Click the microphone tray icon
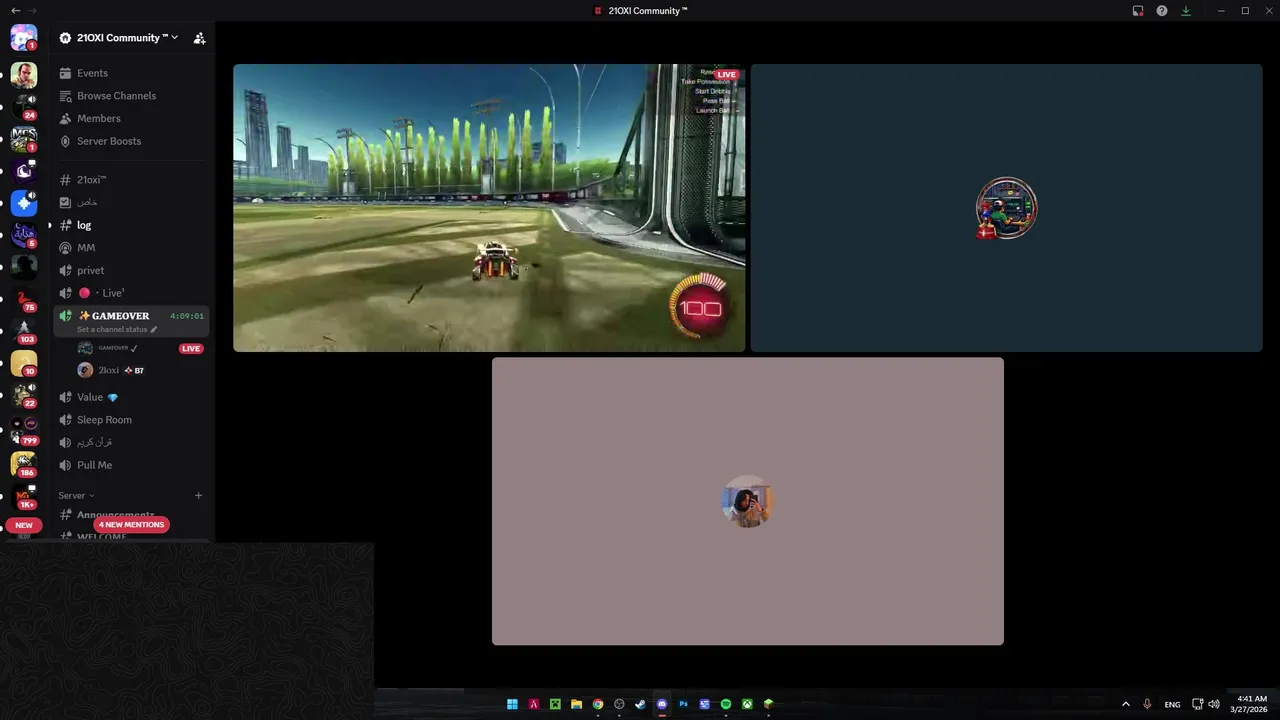Viewport: 1280px width, 720px height. [x=1147, y=704]
